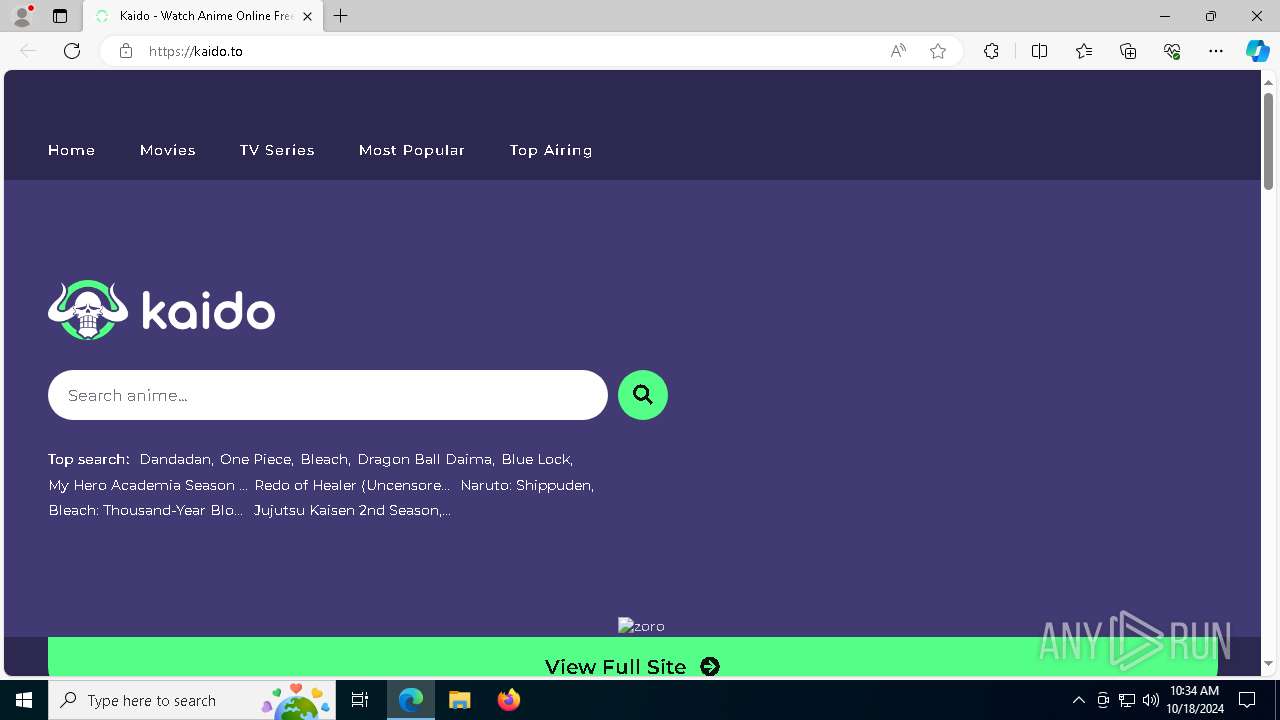Show hidden tray icons chevron
Viewport: 1280px width, 720px height.
click(1078, 700)
